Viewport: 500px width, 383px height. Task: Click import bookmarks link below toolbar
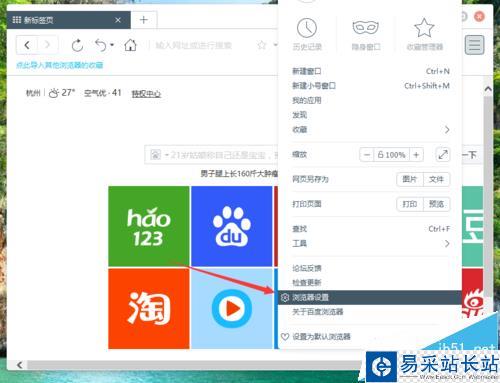click(59, 65)
